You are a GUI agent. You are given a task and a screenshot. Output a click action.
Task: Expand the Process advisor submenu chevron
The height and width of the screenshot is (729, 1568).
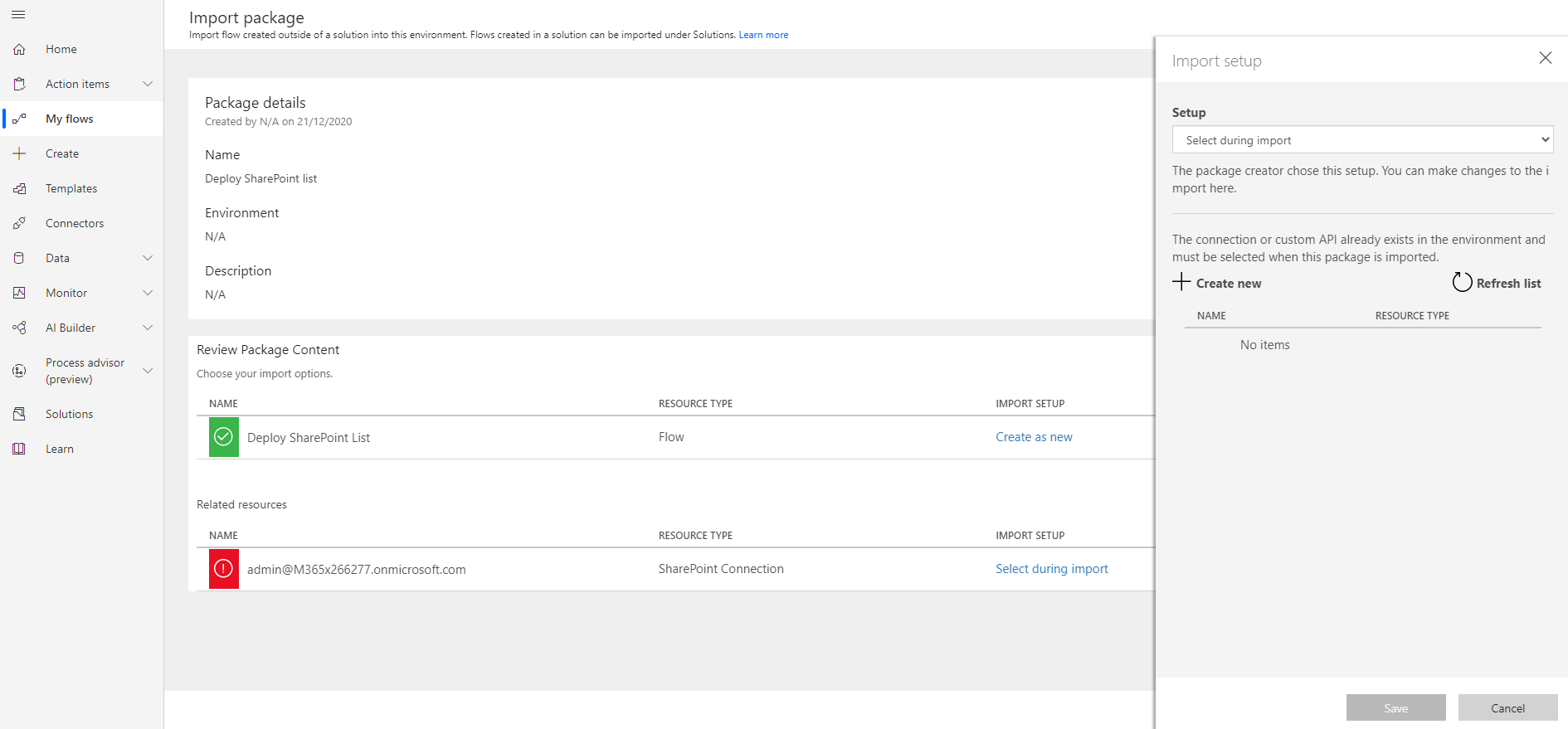tap(148, 371)
